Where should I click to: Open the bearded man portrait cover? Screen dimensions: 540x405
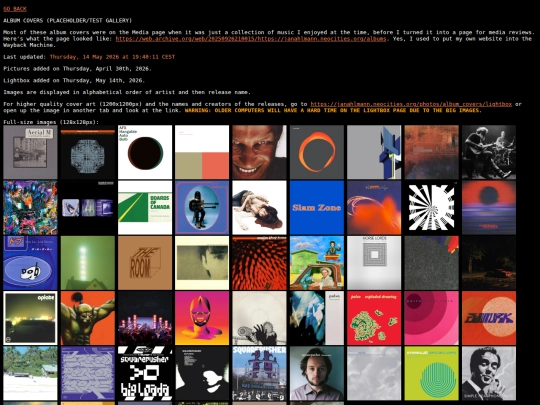click(317, 373)
